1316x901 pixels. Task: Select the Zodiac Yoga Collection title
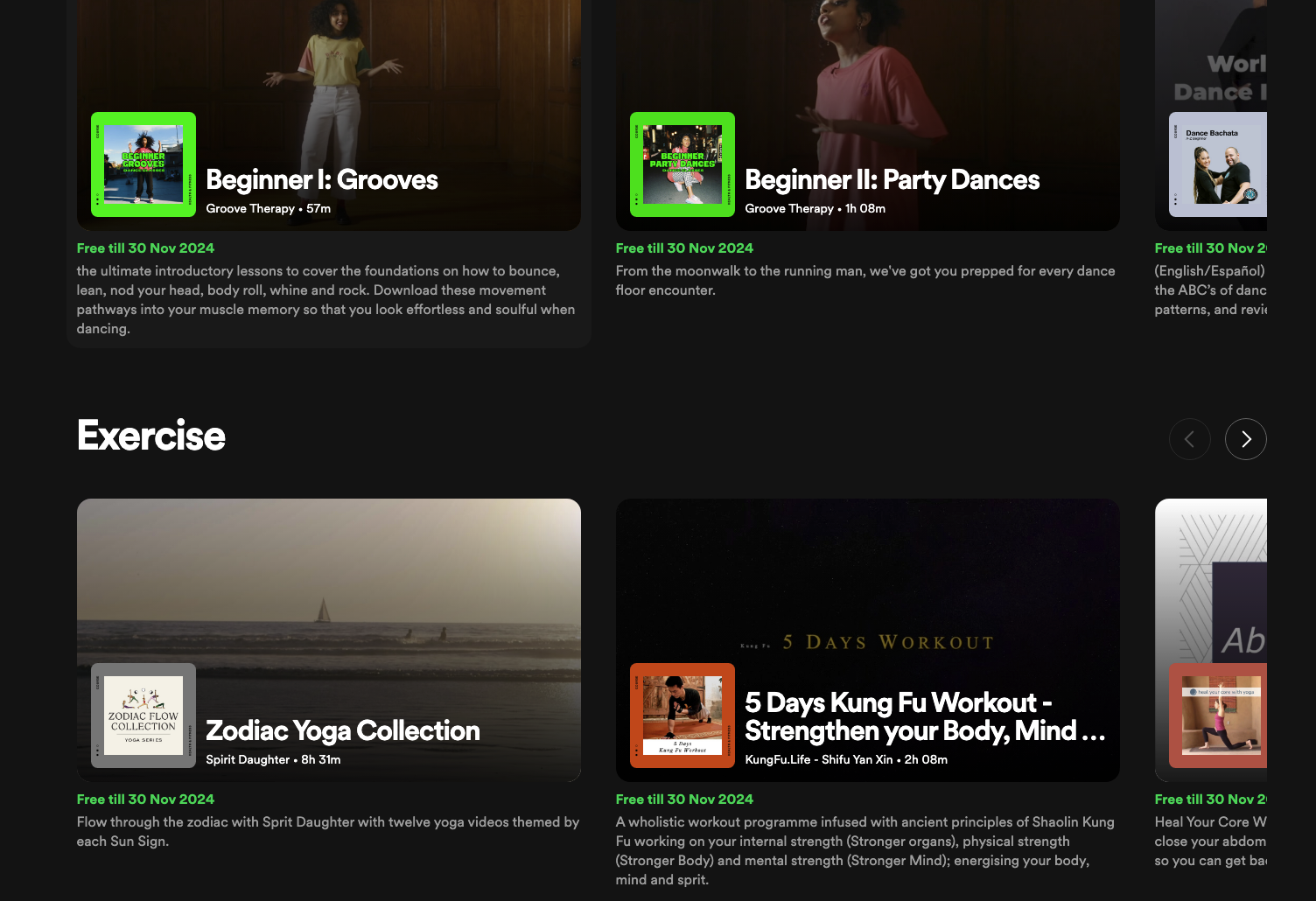click(343, 731)
